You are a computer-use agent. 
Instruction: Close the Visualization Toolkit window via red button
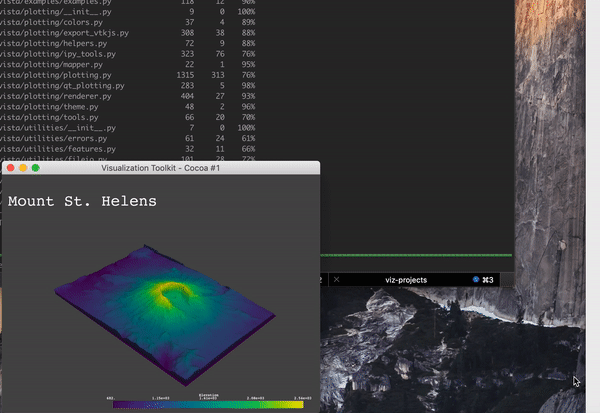point(11,168)
